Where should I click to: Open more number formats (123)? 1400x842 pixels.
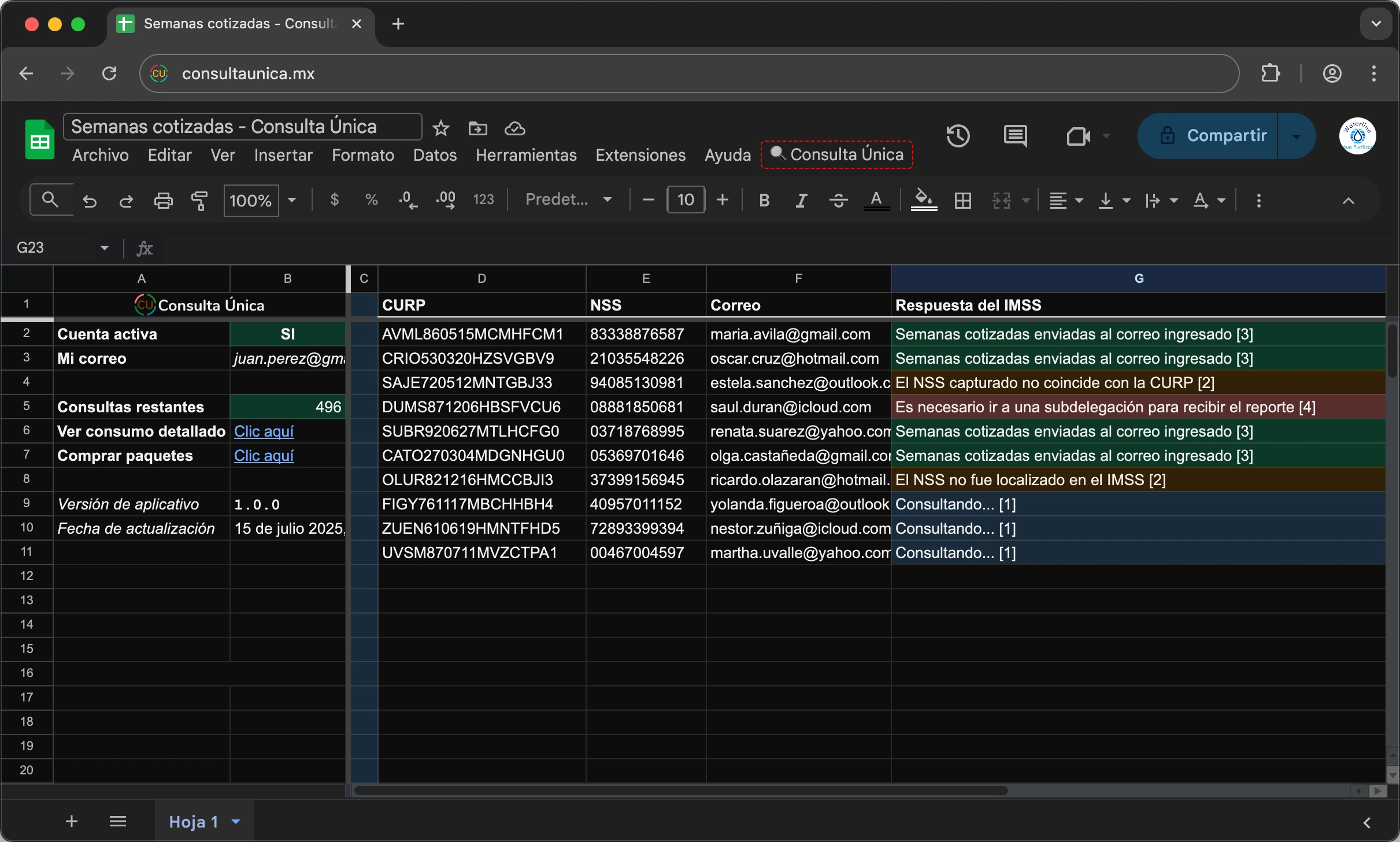[x=484, y=200]
